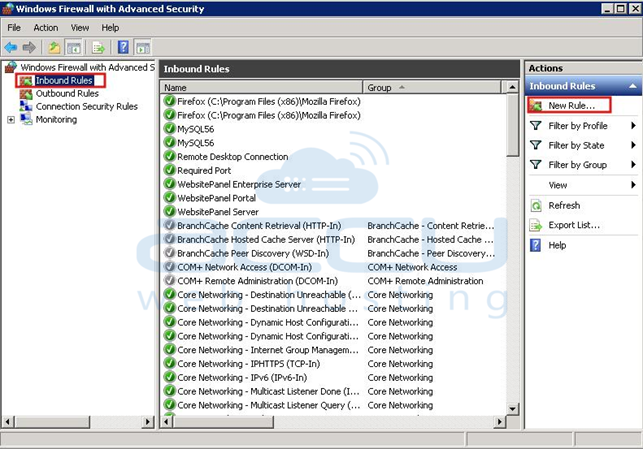Click Export List... in Actions pane
This screenshot has height=449, width=643.
[574, 225]
